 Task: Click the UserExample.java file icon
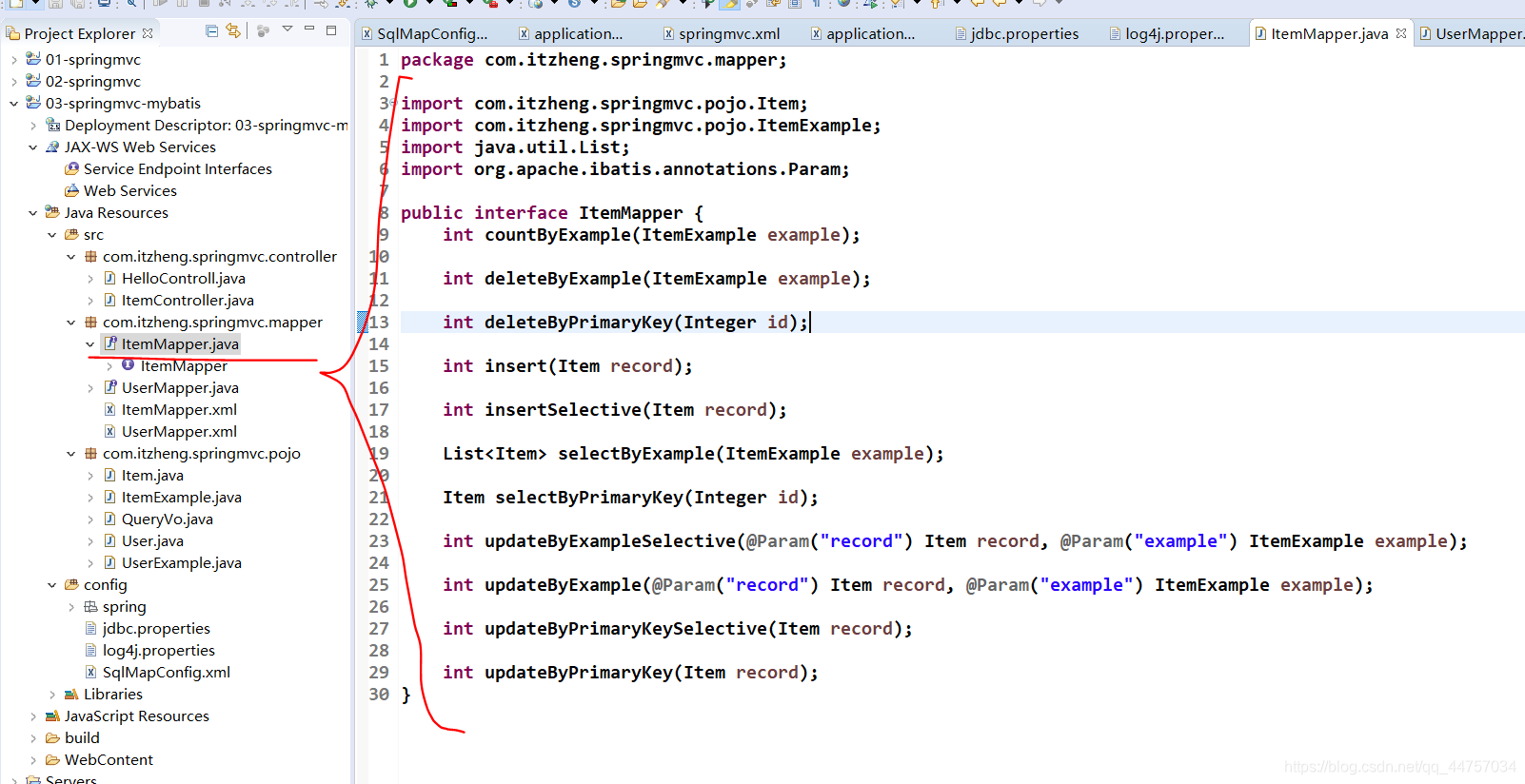[109, 562]
